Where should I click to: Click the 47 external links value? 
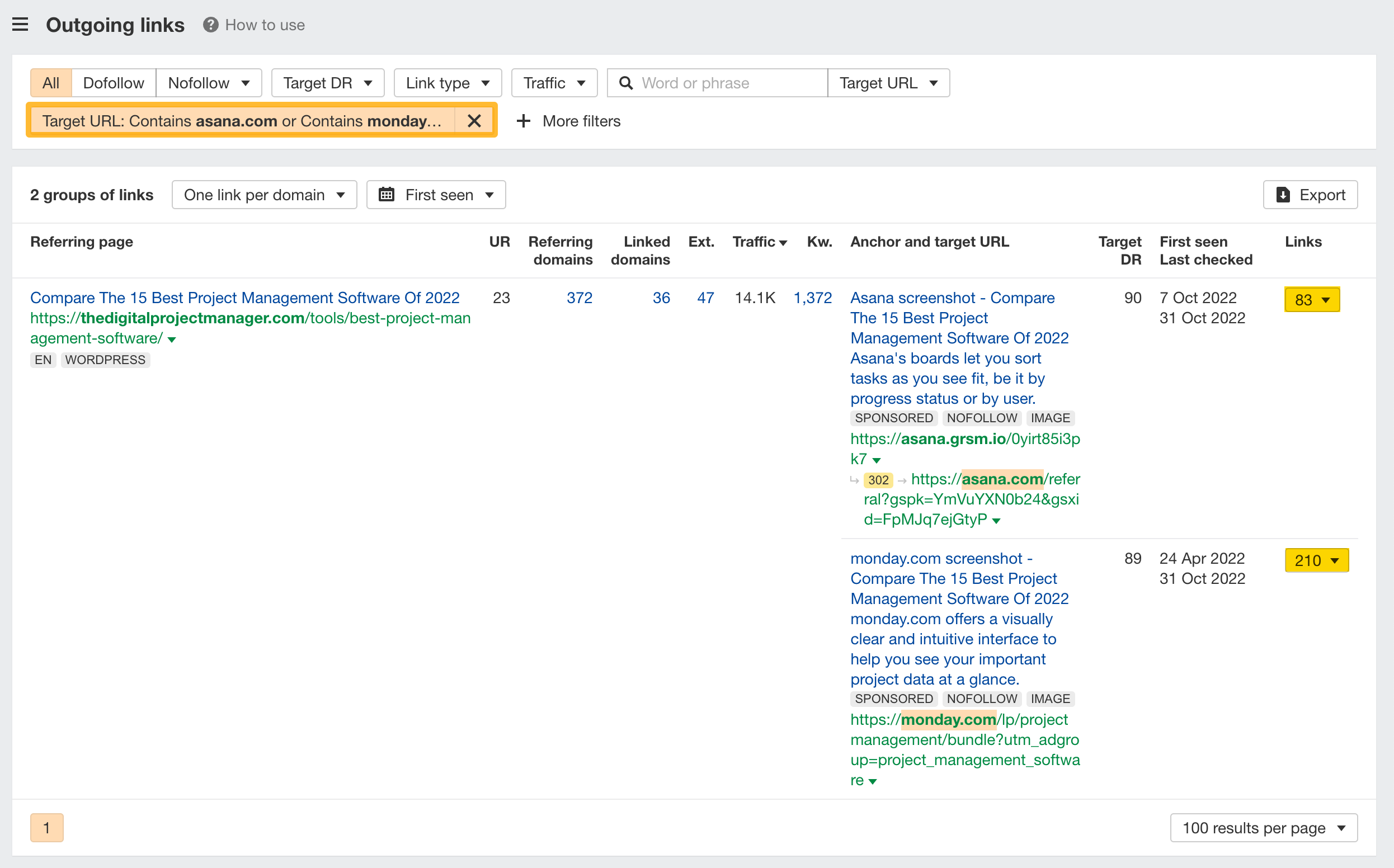[705, 298]
